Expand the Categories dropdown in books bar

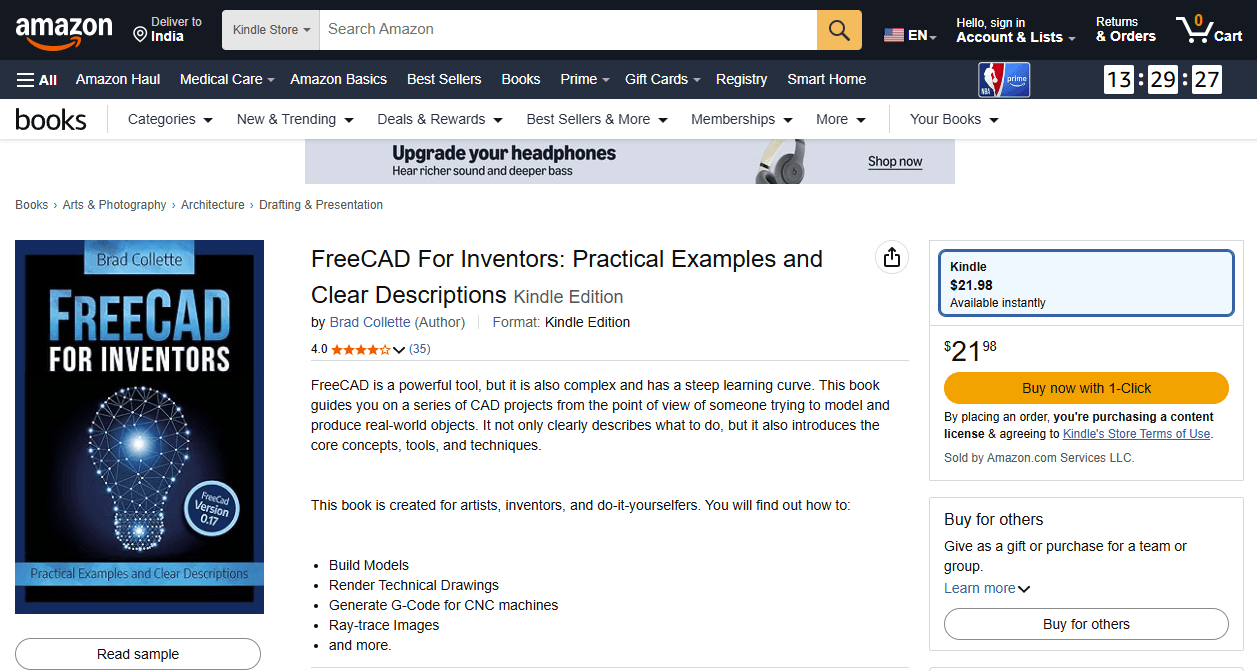(171, 119)
